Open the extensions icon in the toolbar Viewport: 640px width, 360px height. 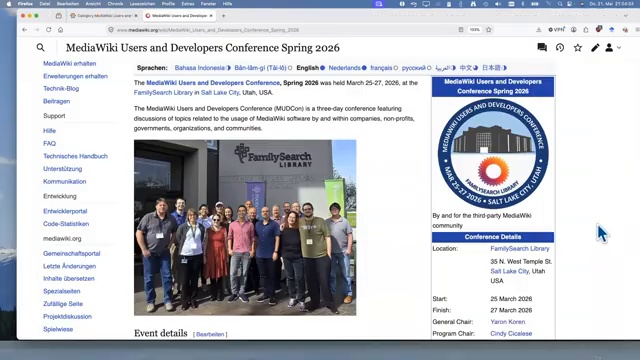point(586,30)
